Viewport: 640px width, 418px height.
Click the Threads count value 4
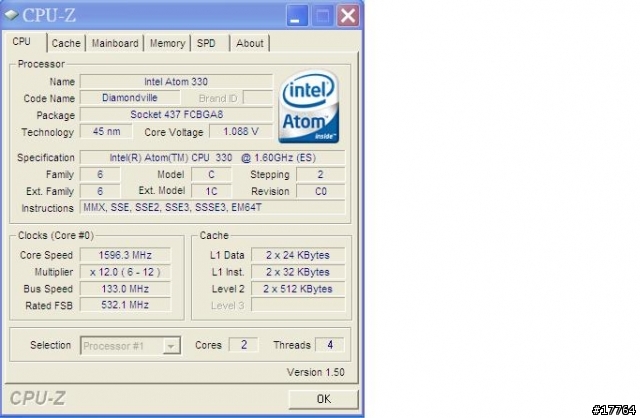pyautogui.click(x=330, y=345)
